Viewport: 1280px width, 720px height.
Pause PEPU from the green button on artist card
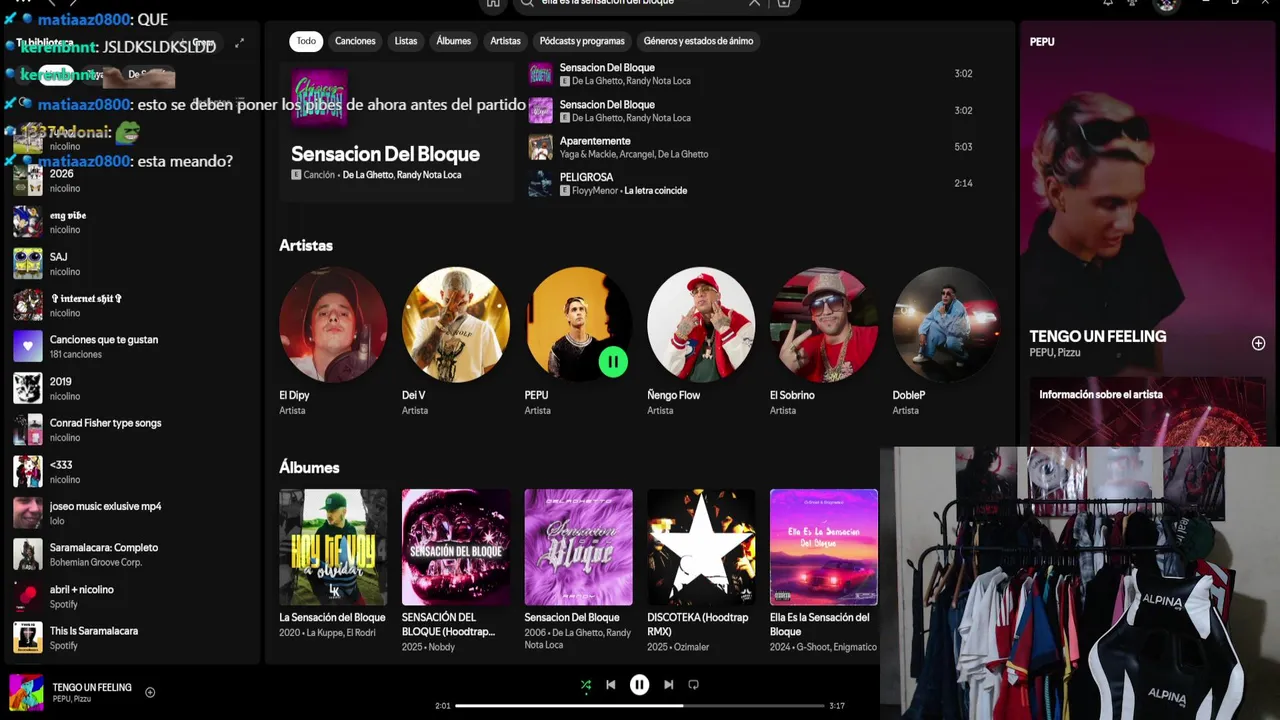coord(613,362)
